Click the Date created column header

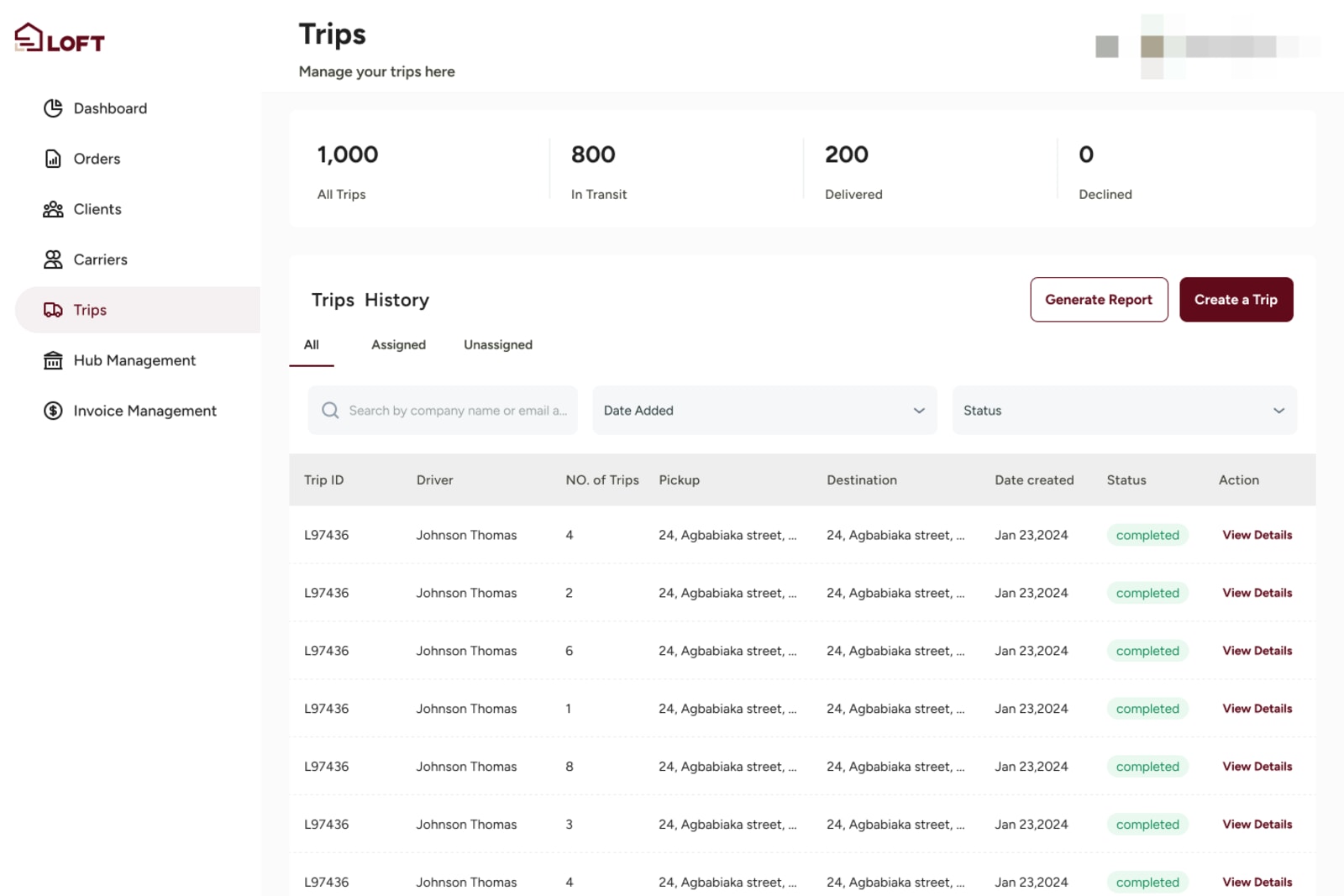[1034, 480]
